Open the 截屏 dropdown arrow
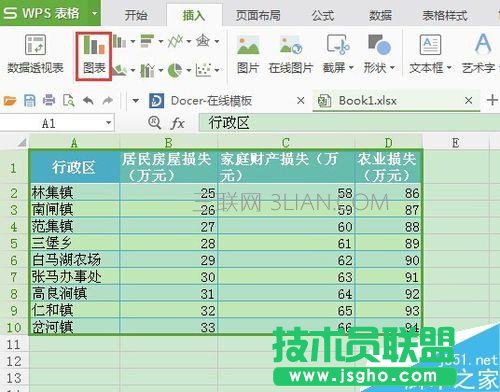Screen dimensions: 500x392 pyautogui.click(x=351, y=68)
